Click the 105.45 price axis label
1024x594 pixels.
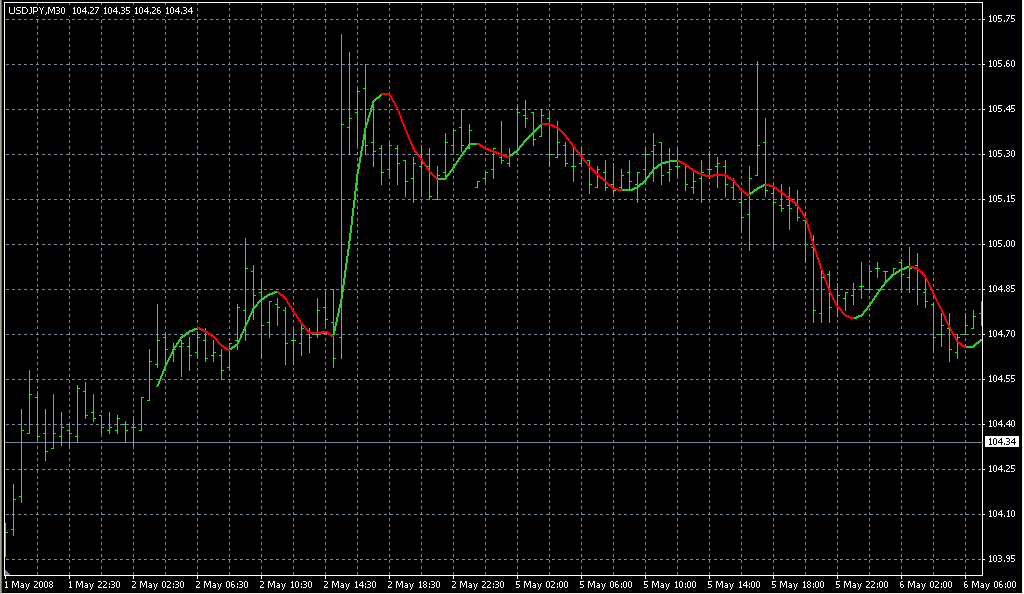coord(1001,109)
